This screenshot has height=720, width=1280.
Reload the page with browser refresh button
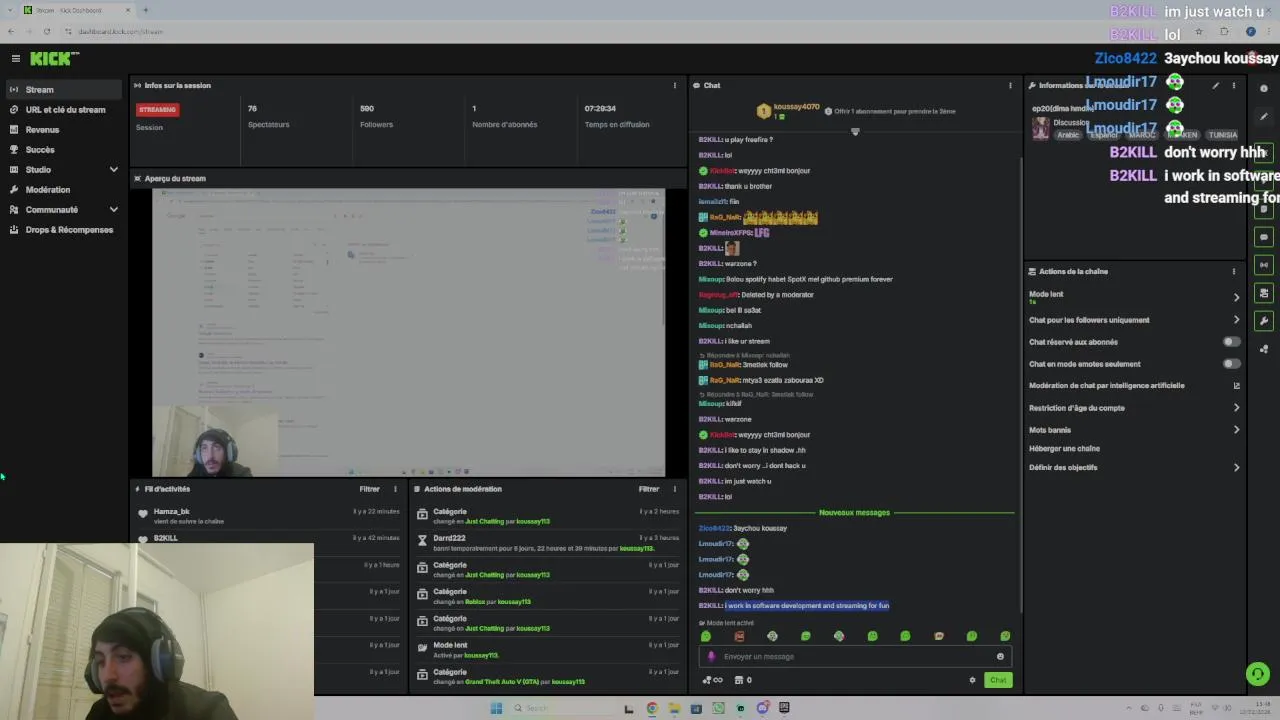(x=46, y=31)
